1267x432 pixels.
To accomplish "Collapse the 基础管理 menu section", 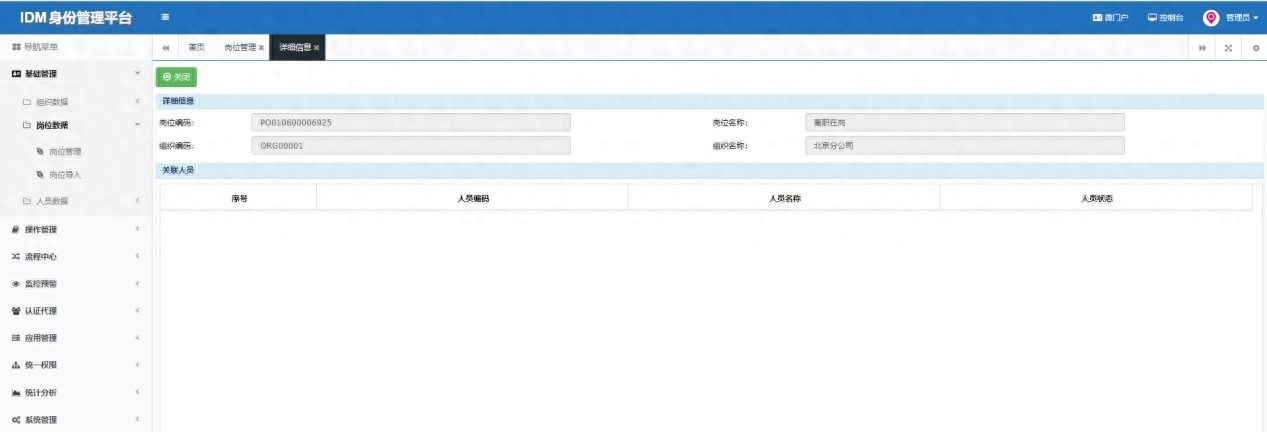I will [75, 74].
